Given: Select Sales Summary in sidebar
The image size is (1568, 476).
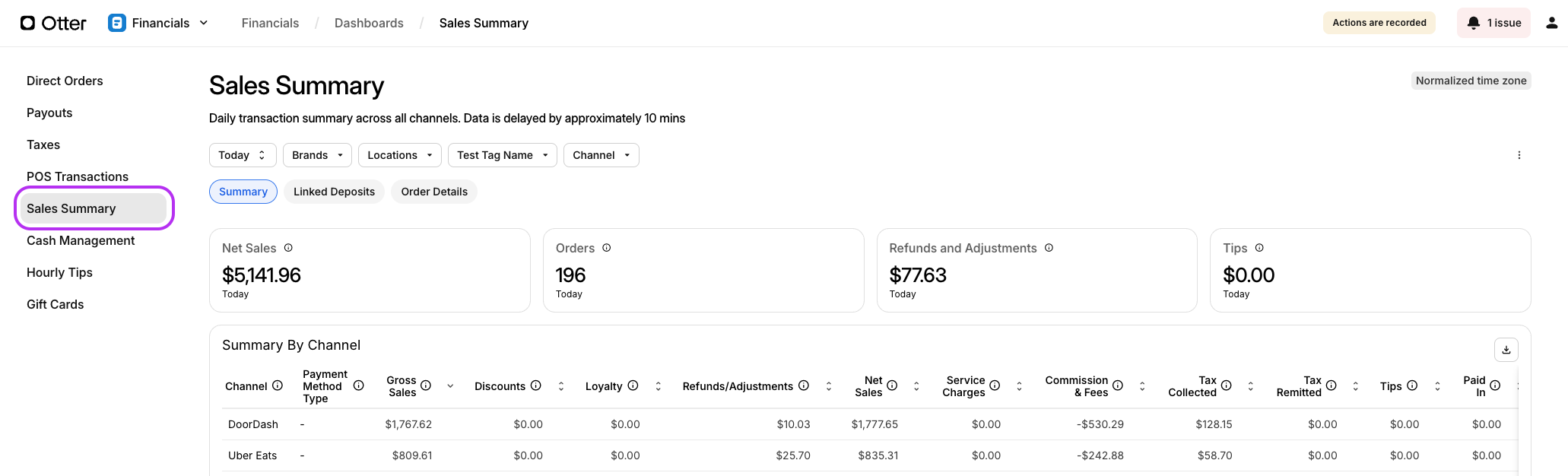Looking at the screenshot, I should coord(94,208).
